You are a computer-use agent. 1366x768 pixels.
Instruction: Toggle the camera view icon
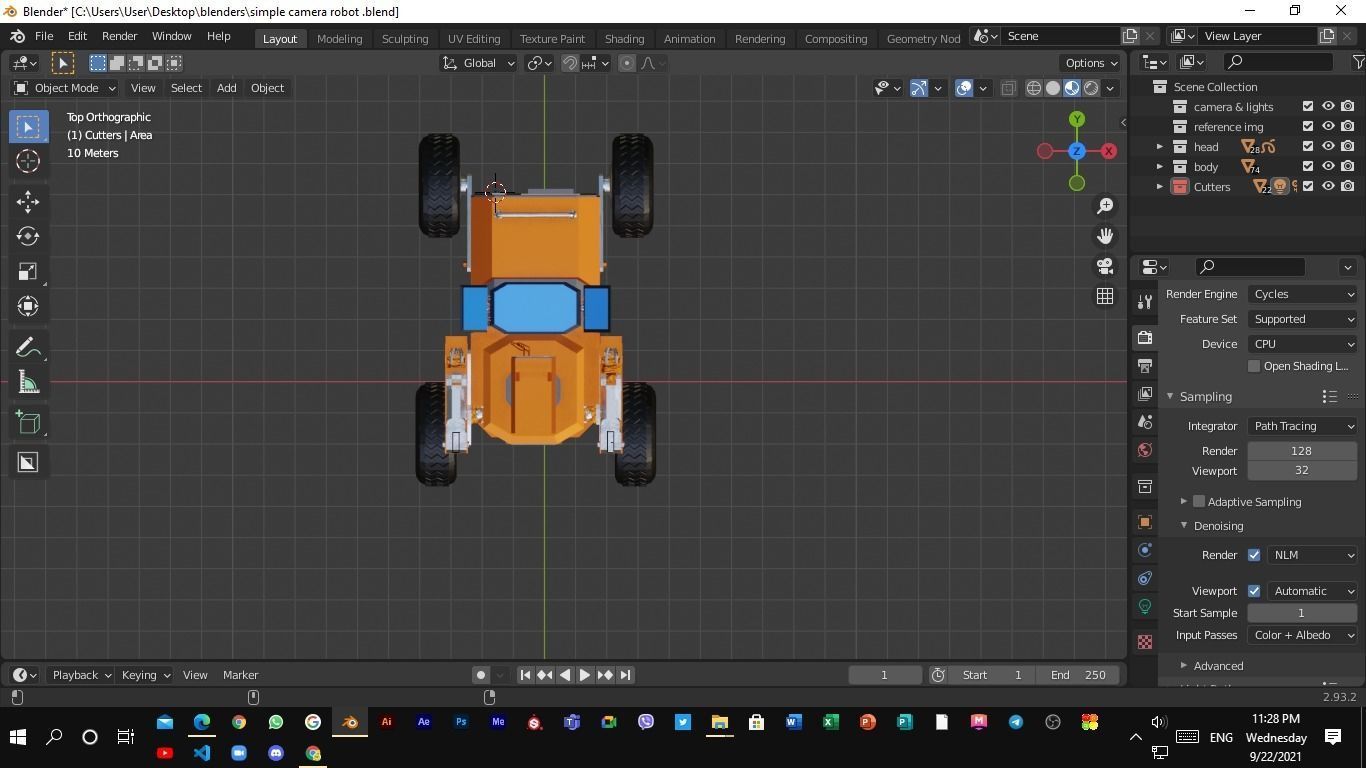(x=1105, y=266)
